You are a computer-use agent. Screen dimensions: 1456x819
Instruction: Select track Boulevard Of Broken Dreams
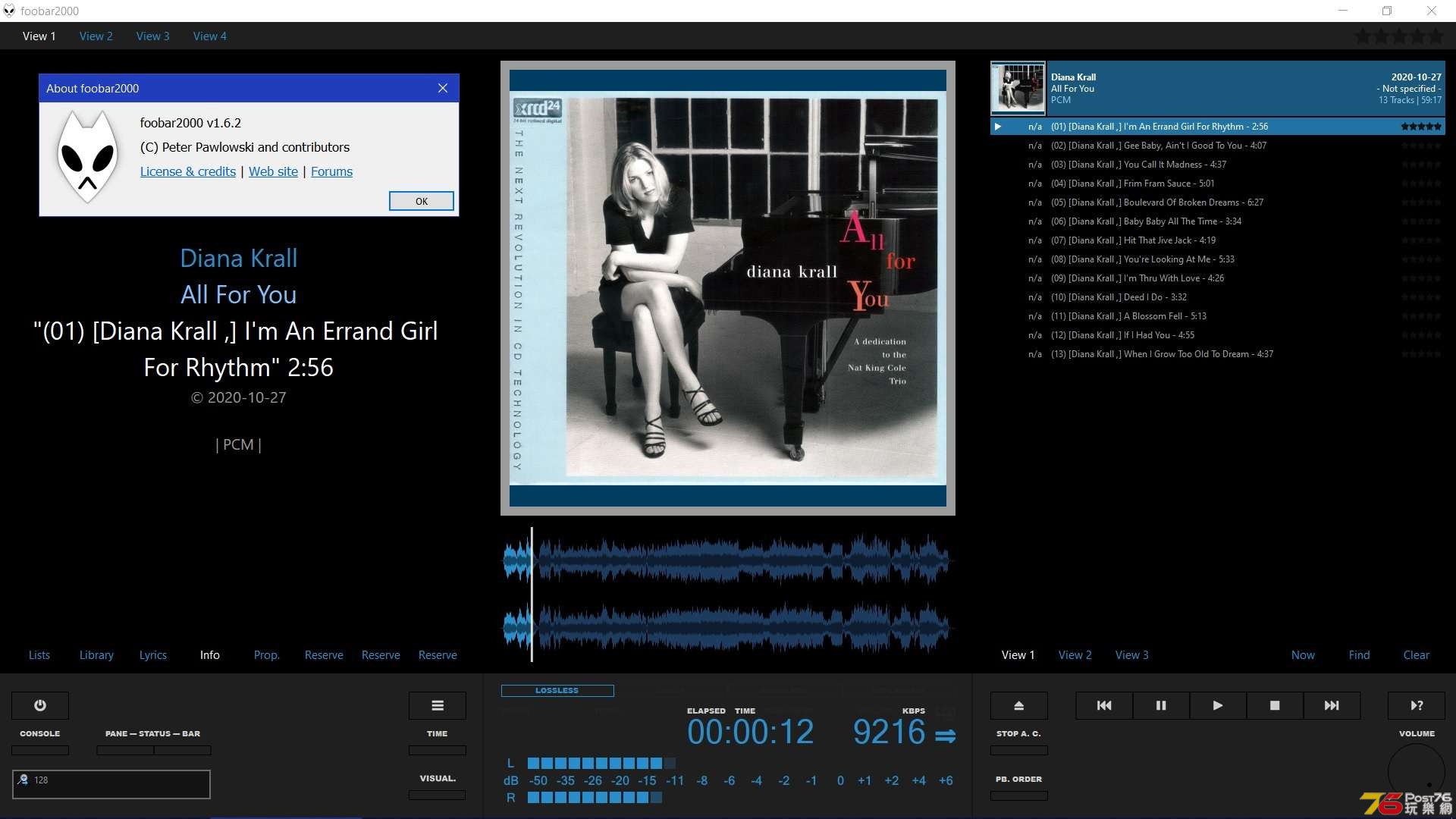1217,202
